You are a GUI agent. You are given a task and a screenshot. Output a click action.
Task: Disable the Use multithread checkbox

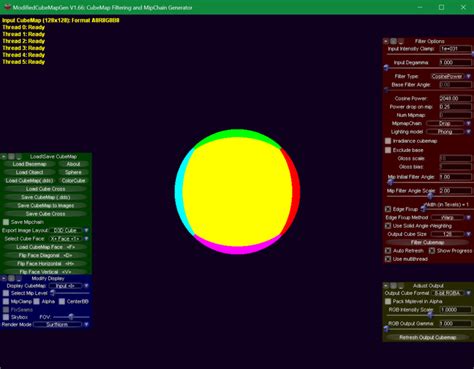[x=388, y=259]
